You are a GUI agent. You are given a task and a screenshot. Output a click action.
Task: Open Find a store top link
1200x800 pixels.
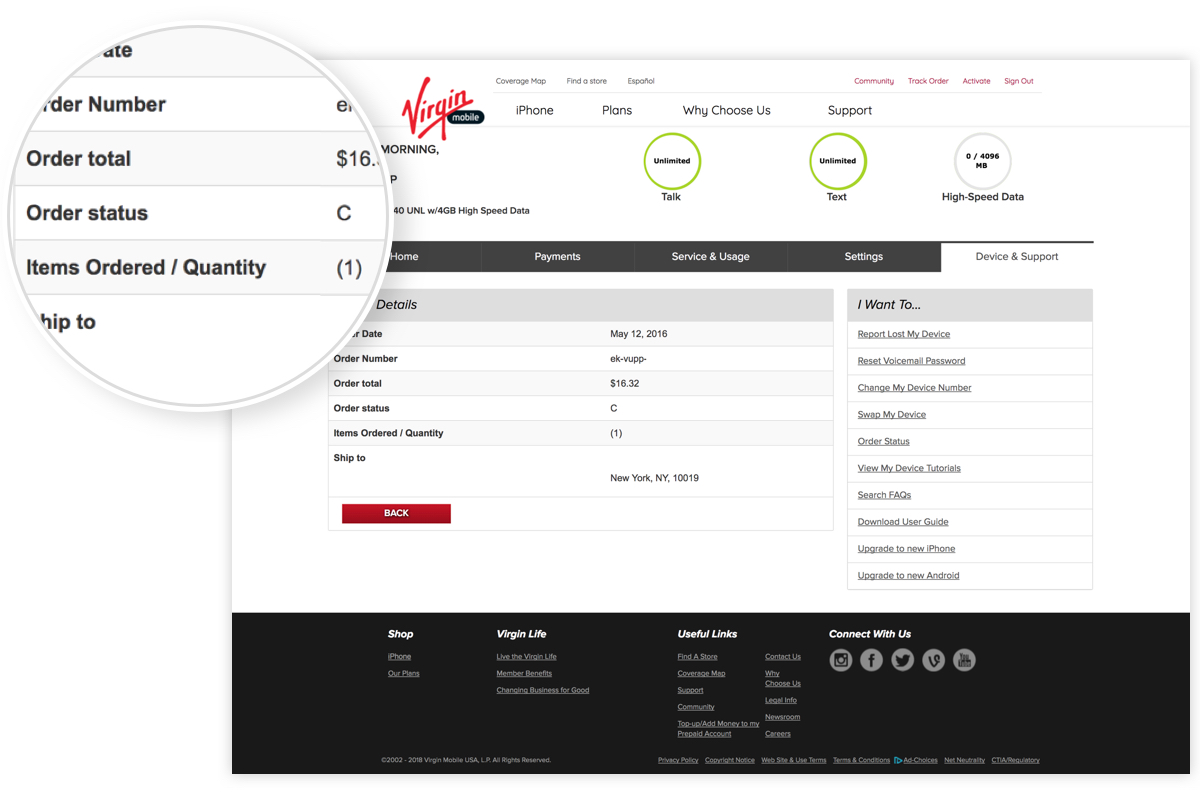(587, 81)
